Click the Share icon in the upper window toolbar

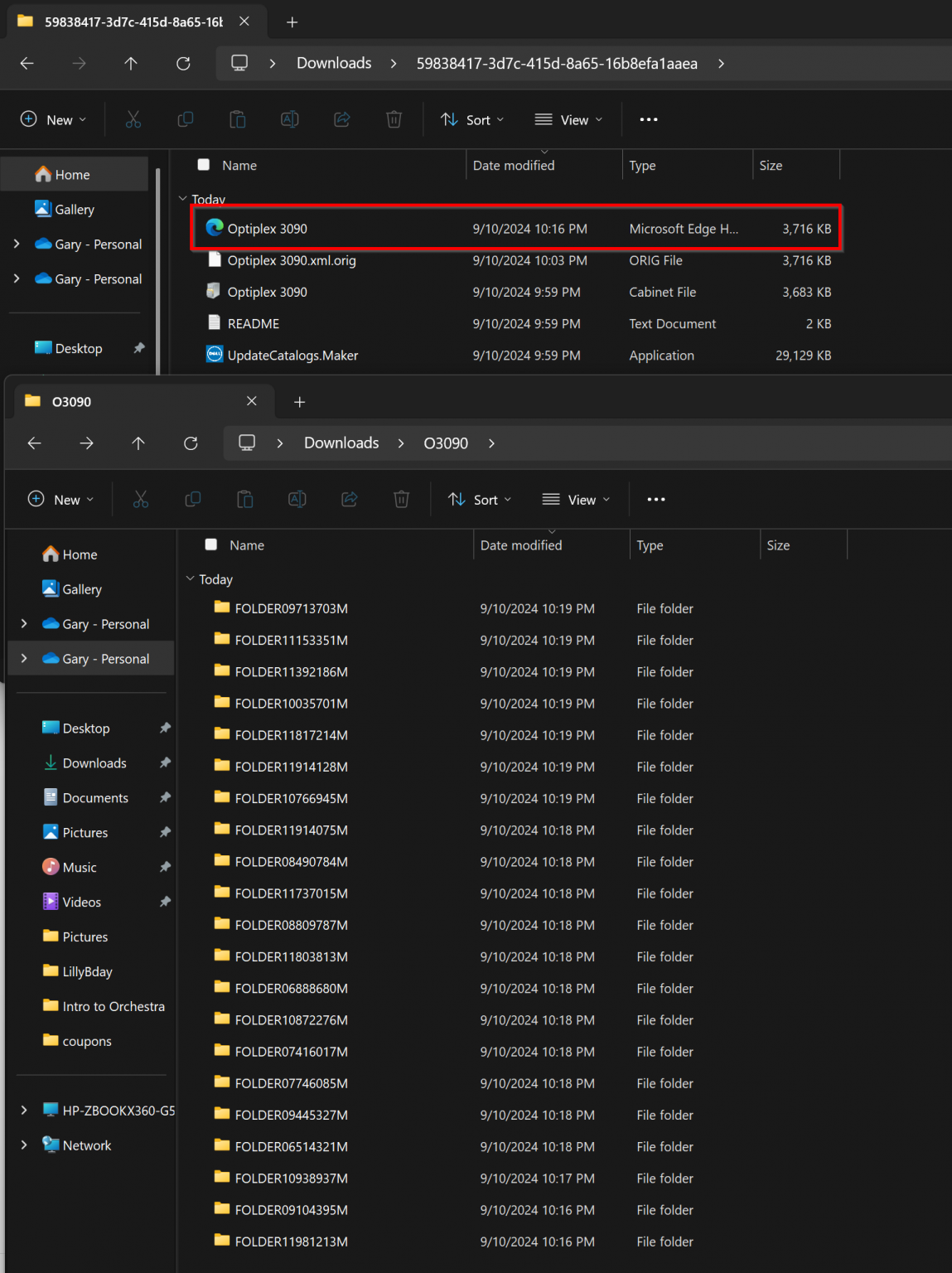tap(342, 120)
